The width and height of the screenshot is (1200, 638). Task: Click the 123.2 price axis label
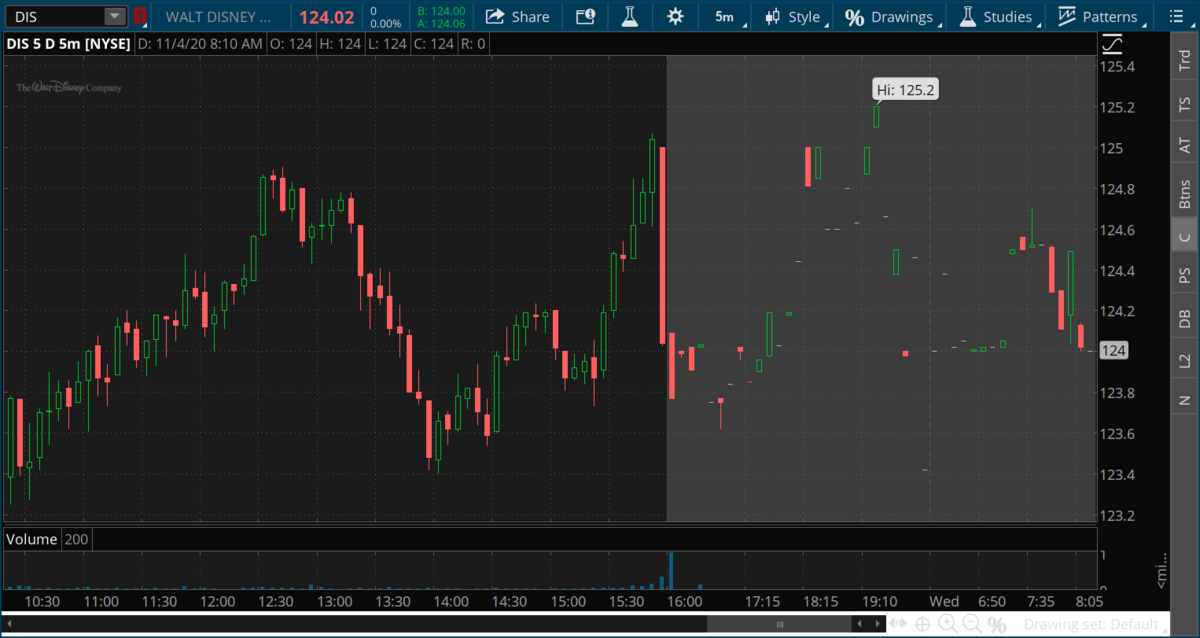(x=1118, y=516)
